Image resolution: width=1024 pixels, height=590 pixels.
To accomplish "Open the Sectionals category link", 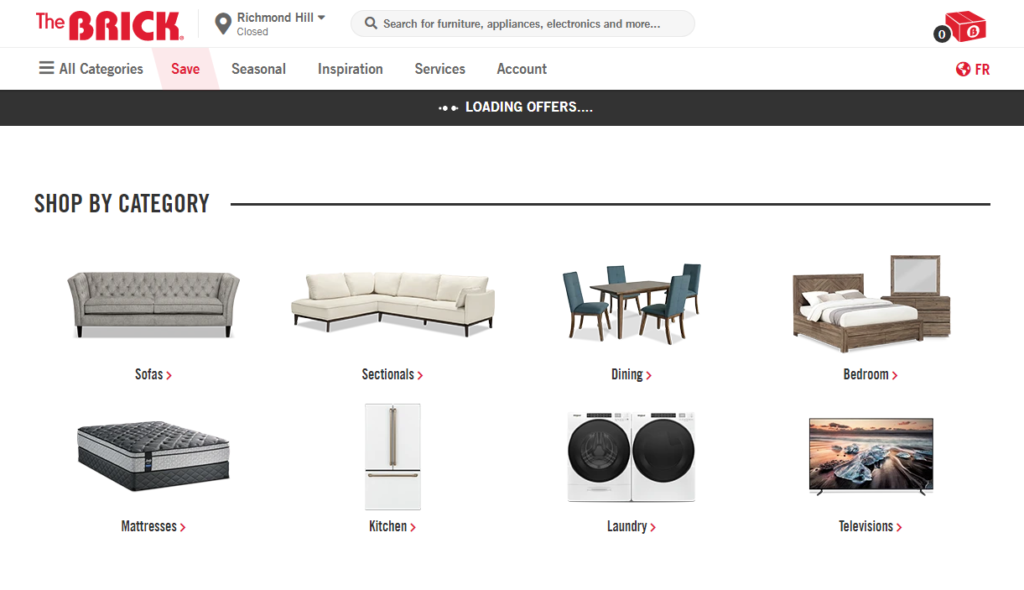I will (x=392, y=374).
